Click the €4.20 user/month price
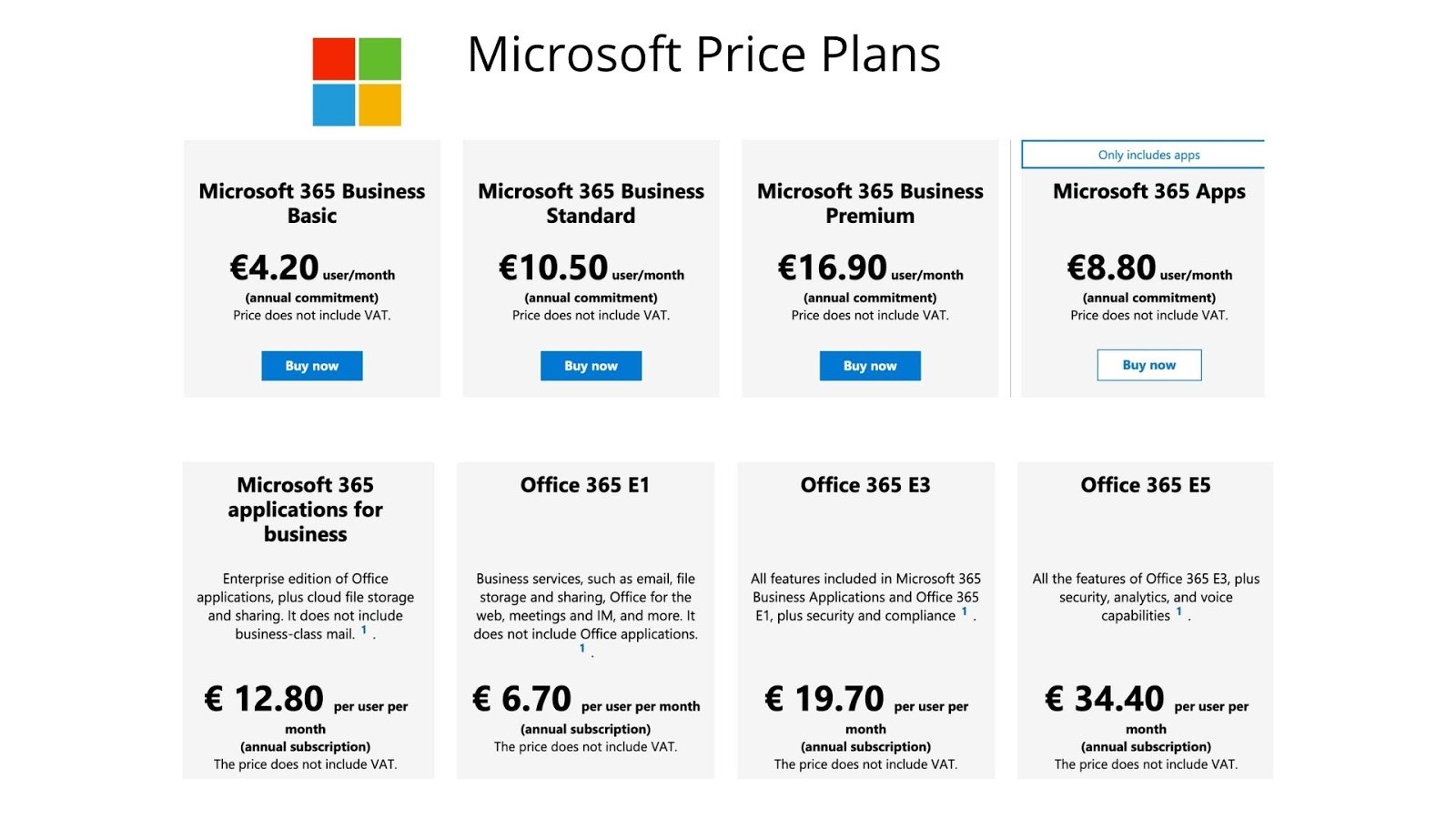This screenshot has width=1456, height=819. coord(312,268)
